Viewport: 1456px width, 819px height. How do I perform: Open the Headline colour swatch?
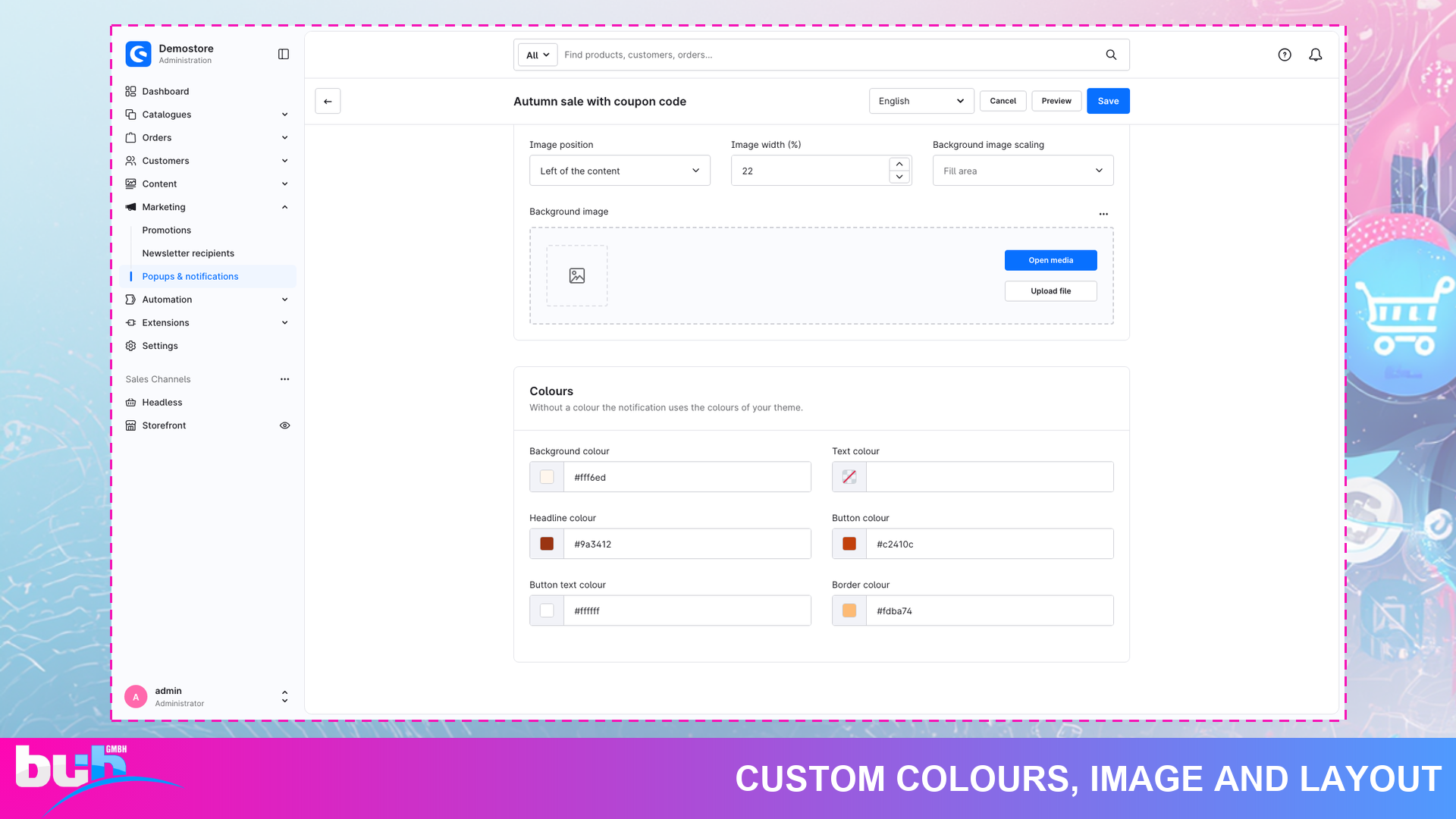tap(547, 544)
